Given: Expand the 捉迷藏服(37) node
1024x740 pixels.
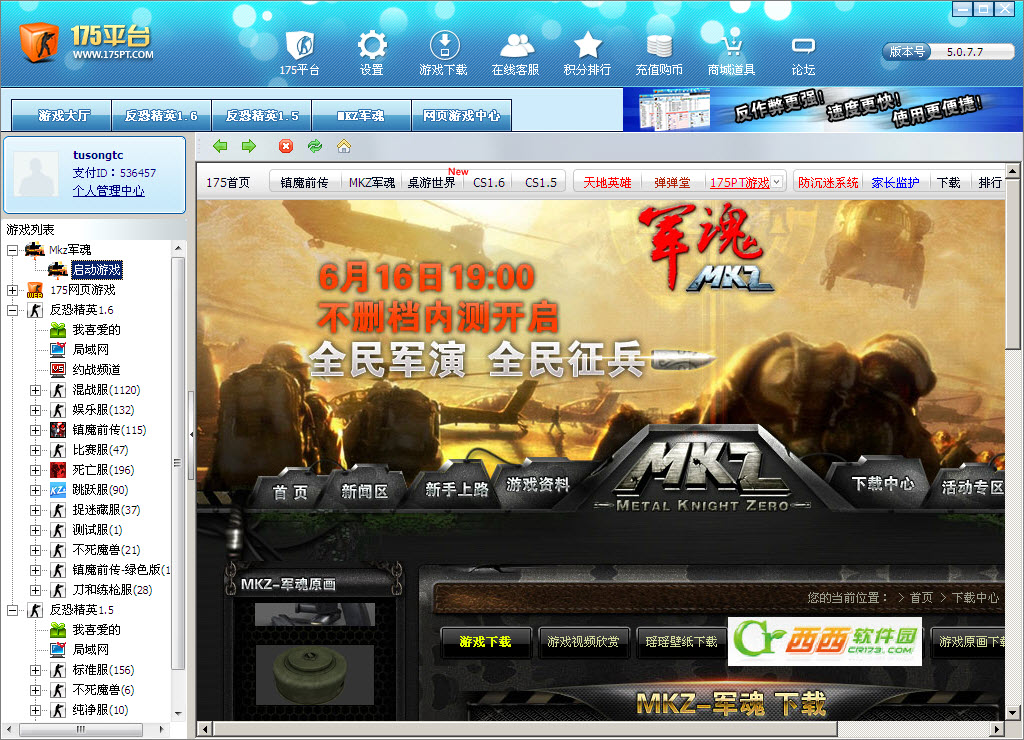Looking at the screenshot, I should (35, 510).
